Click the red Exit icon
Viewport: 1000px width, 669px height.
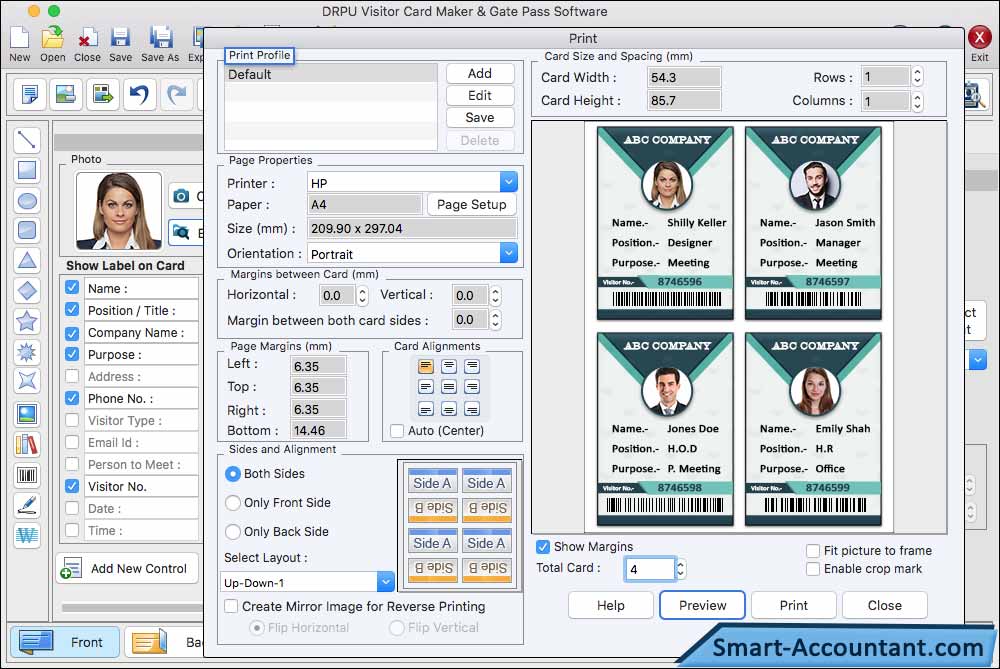[x=980, y=37]
